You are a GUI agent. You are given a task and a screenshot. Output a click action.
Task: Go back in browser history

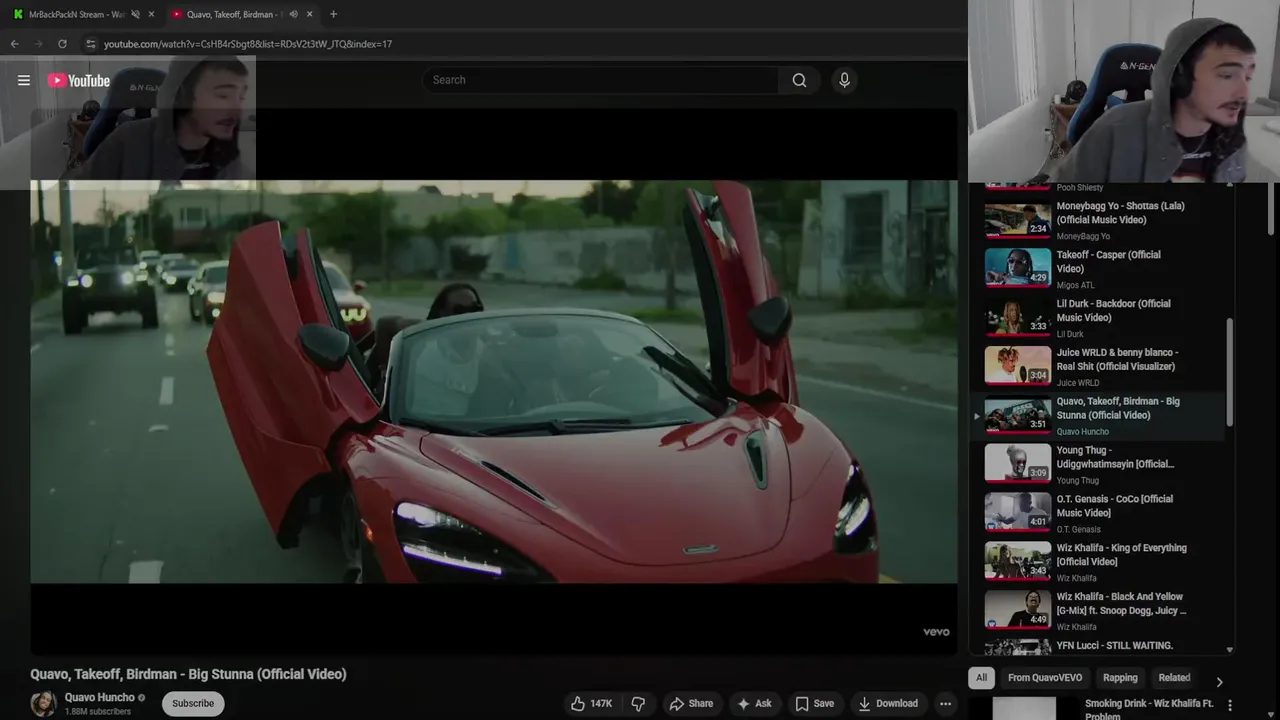(14, 44)
